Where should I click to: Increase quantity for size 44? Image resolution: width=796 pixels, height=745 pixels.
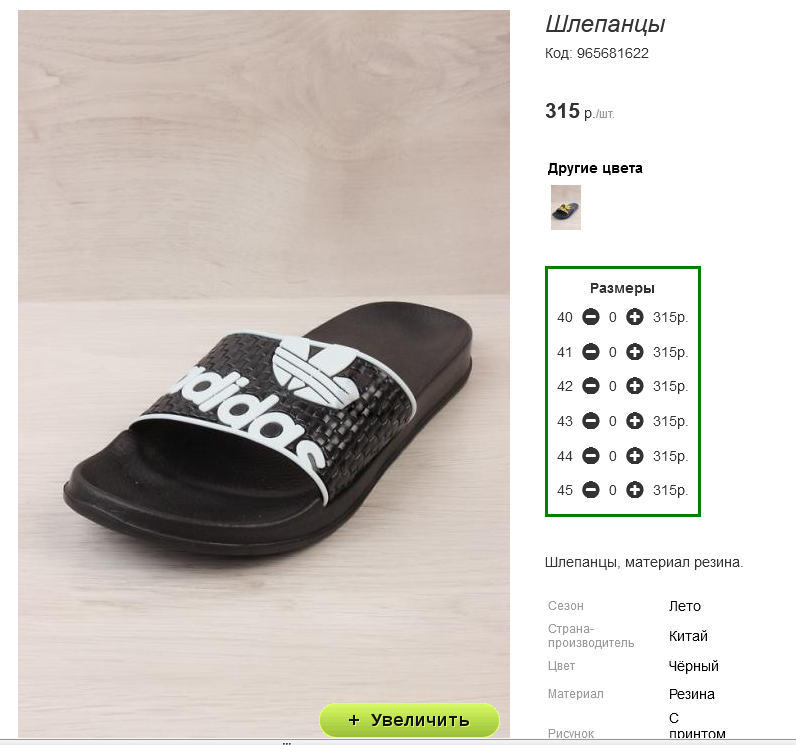(x=634, y=456)
